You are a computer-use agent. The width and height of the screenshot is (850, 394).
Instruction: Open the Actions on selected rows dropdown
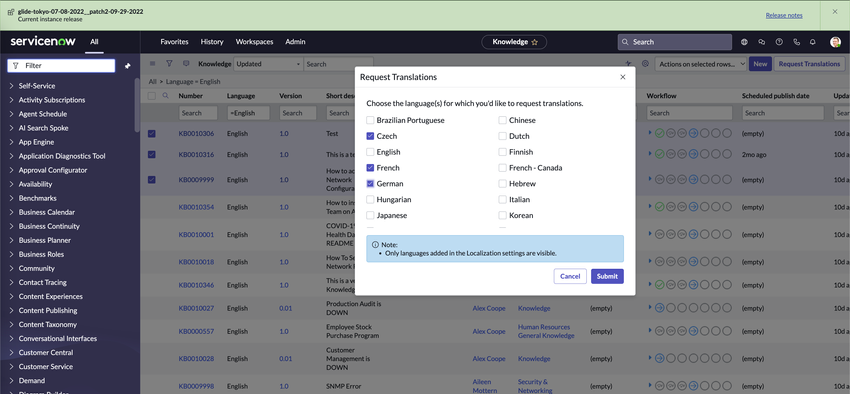(701, 64)
